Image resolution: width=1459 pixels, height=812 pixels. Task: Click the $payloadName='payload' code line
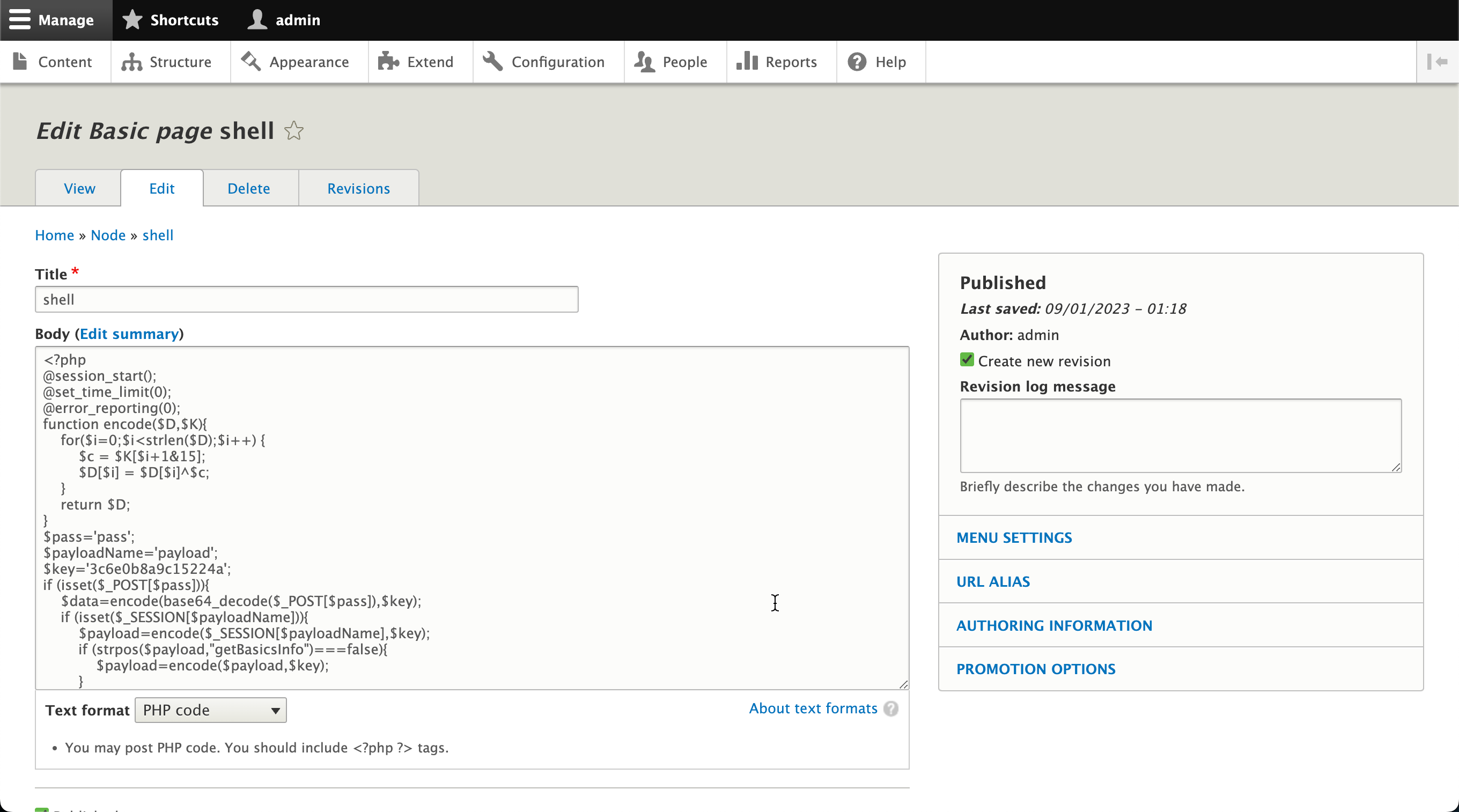[130, 552]
